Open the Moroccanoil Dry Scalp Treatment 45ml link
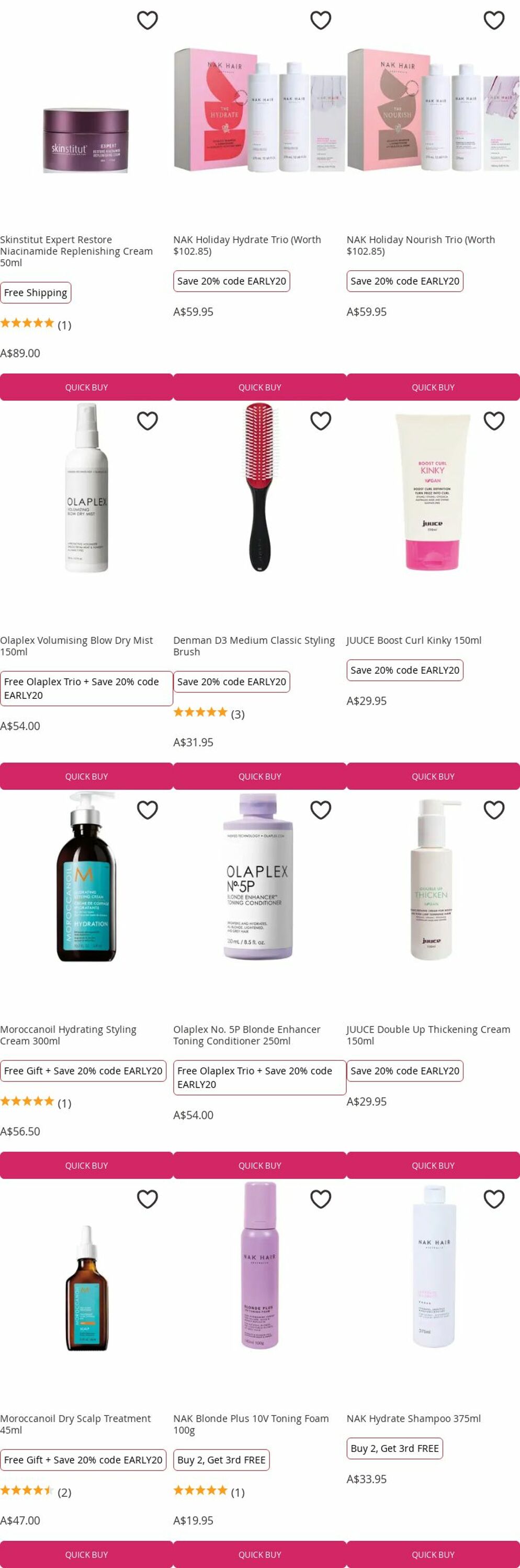Image resolution: width=520 pixels, height=1568 pixels. 75,1424
